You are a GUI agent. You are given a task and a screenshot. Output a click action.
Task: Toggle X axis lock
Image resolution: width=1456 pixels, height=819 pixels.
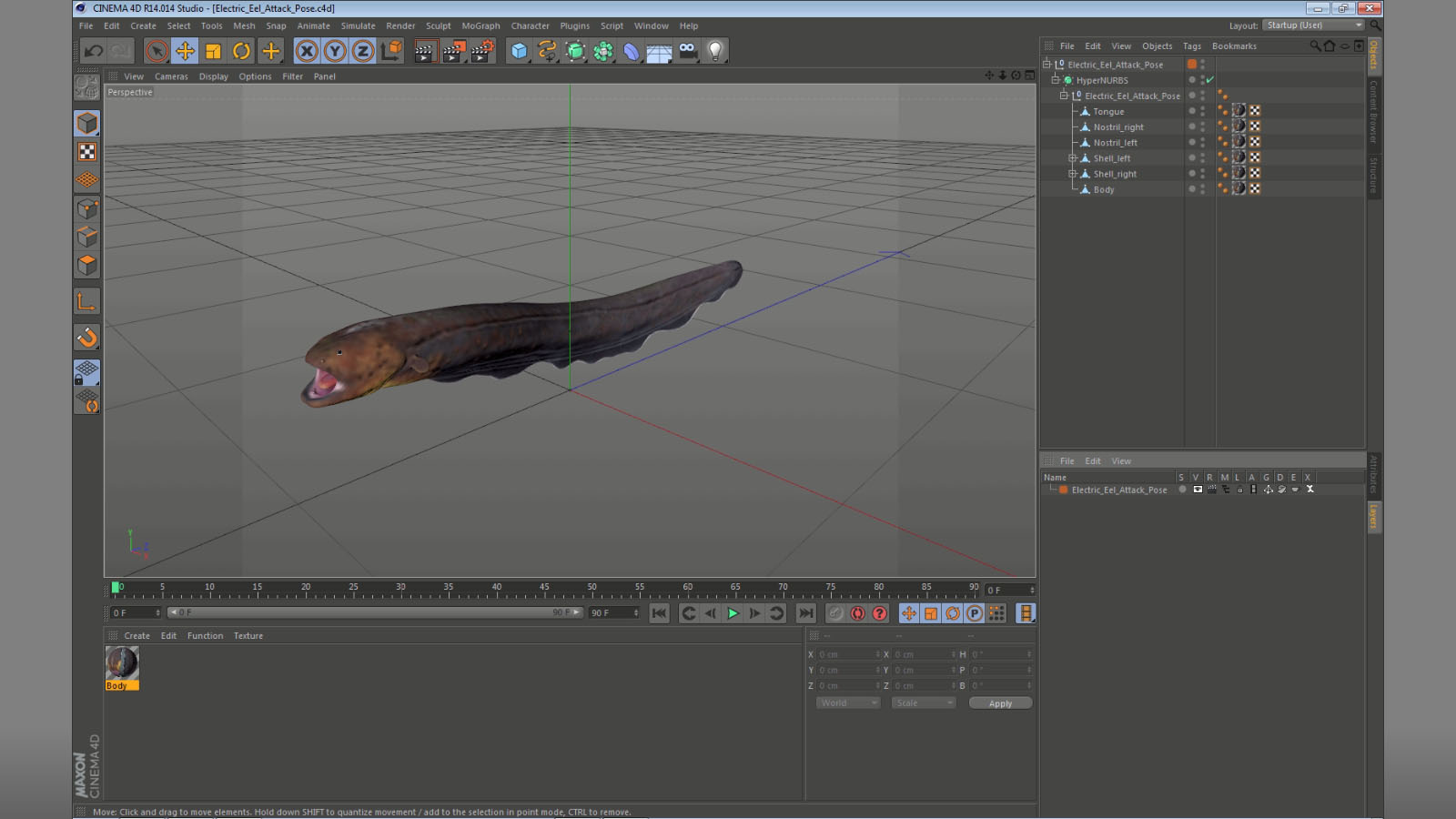307,51
